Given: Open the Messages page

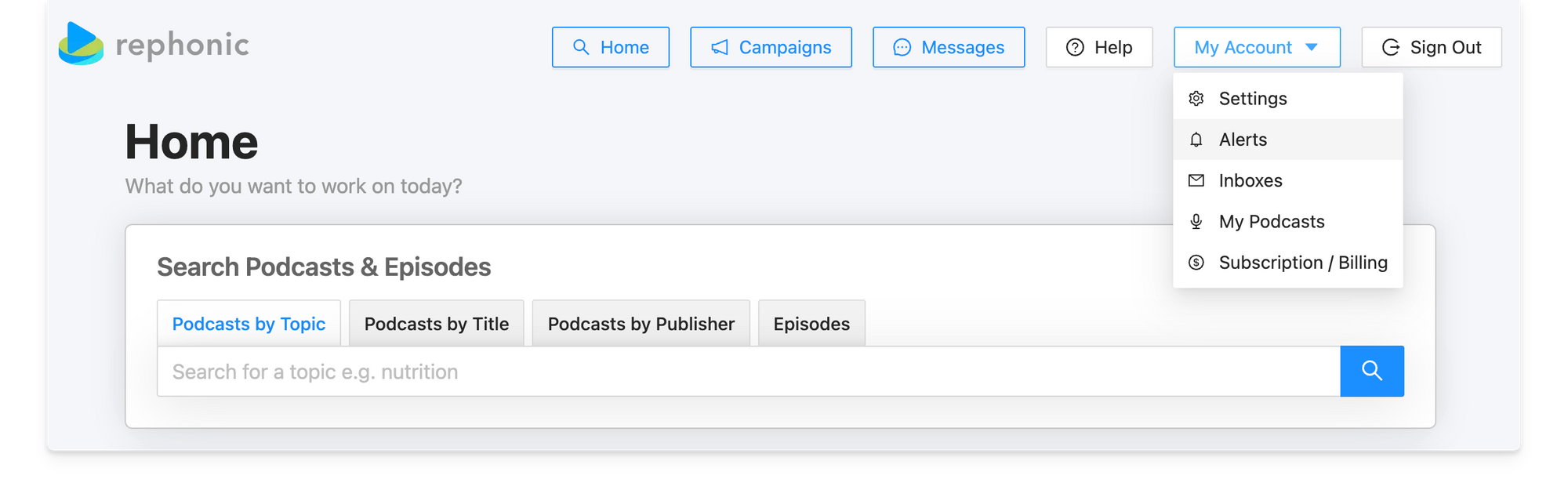Looking at the screenshot, I should click(x=948, y=48).
